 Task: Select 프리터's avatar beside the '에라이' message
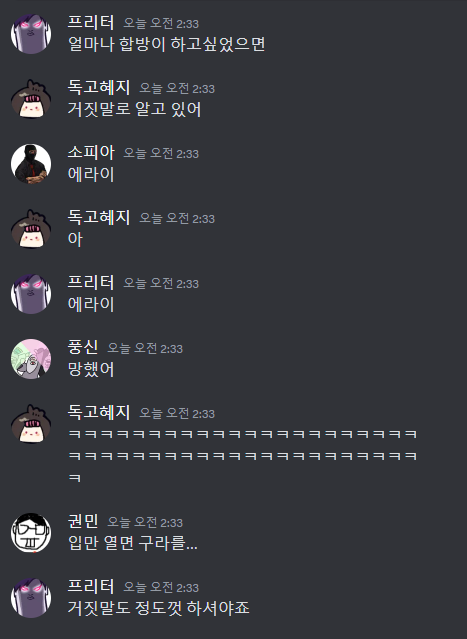pos(31,293)
